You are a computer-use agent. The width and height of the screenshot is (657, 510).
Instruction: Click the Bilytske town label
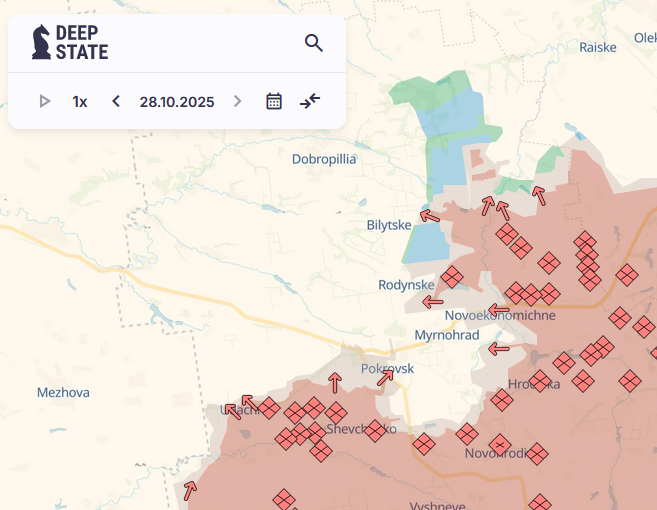click(x=389, y=225)
